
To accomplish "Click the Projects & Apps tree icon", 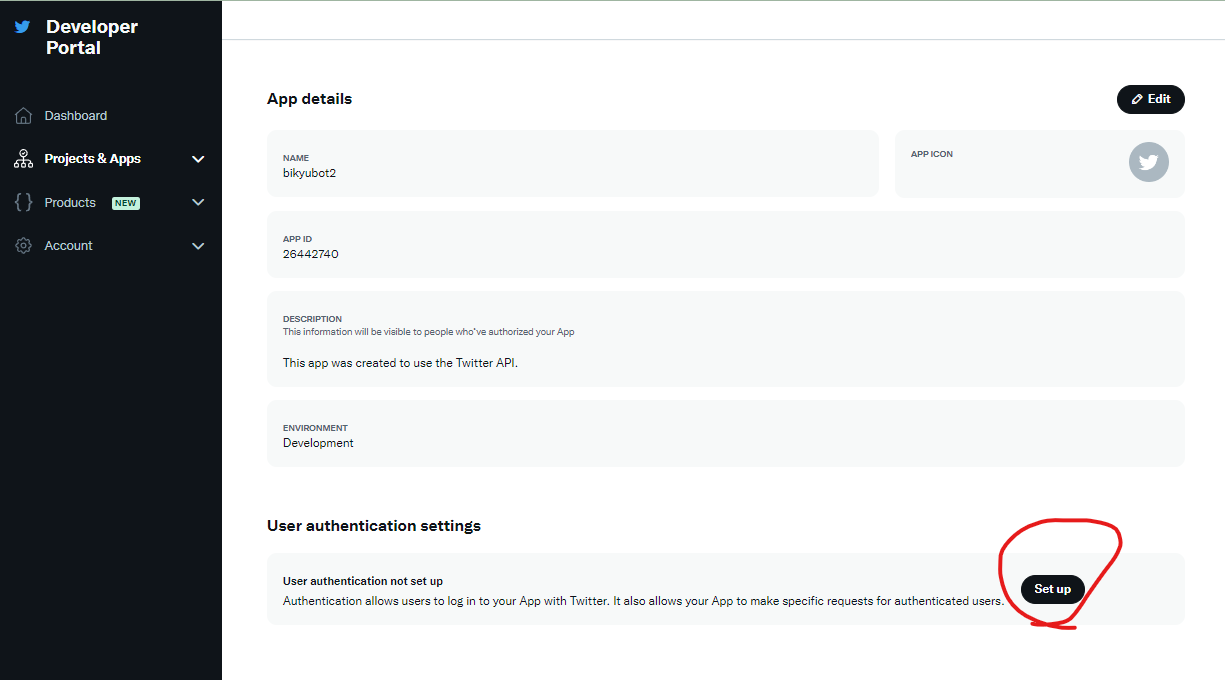I will point(24,159).
